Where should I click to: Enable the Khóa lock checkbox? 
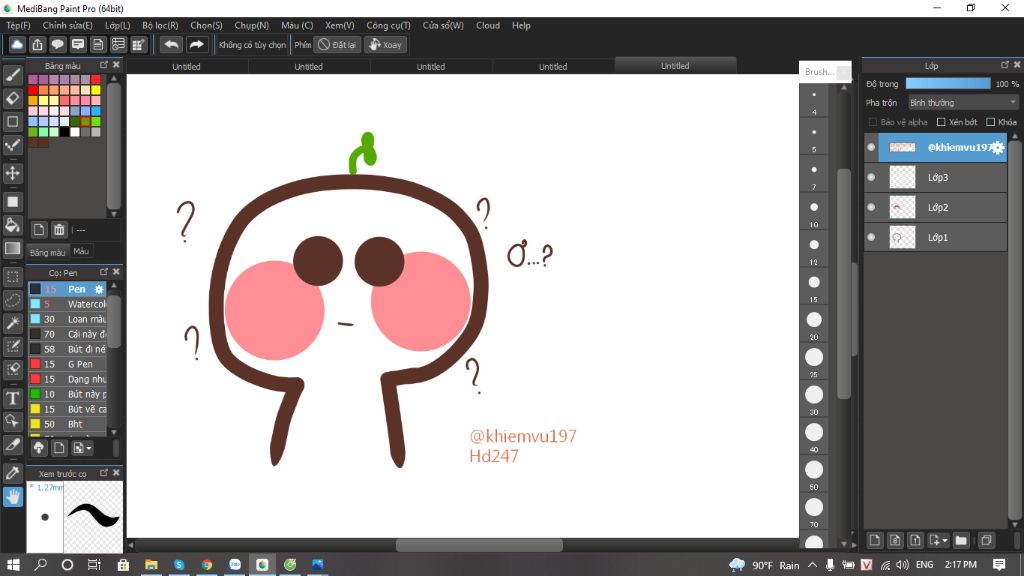pyautogui.click(x=990, y=122)
